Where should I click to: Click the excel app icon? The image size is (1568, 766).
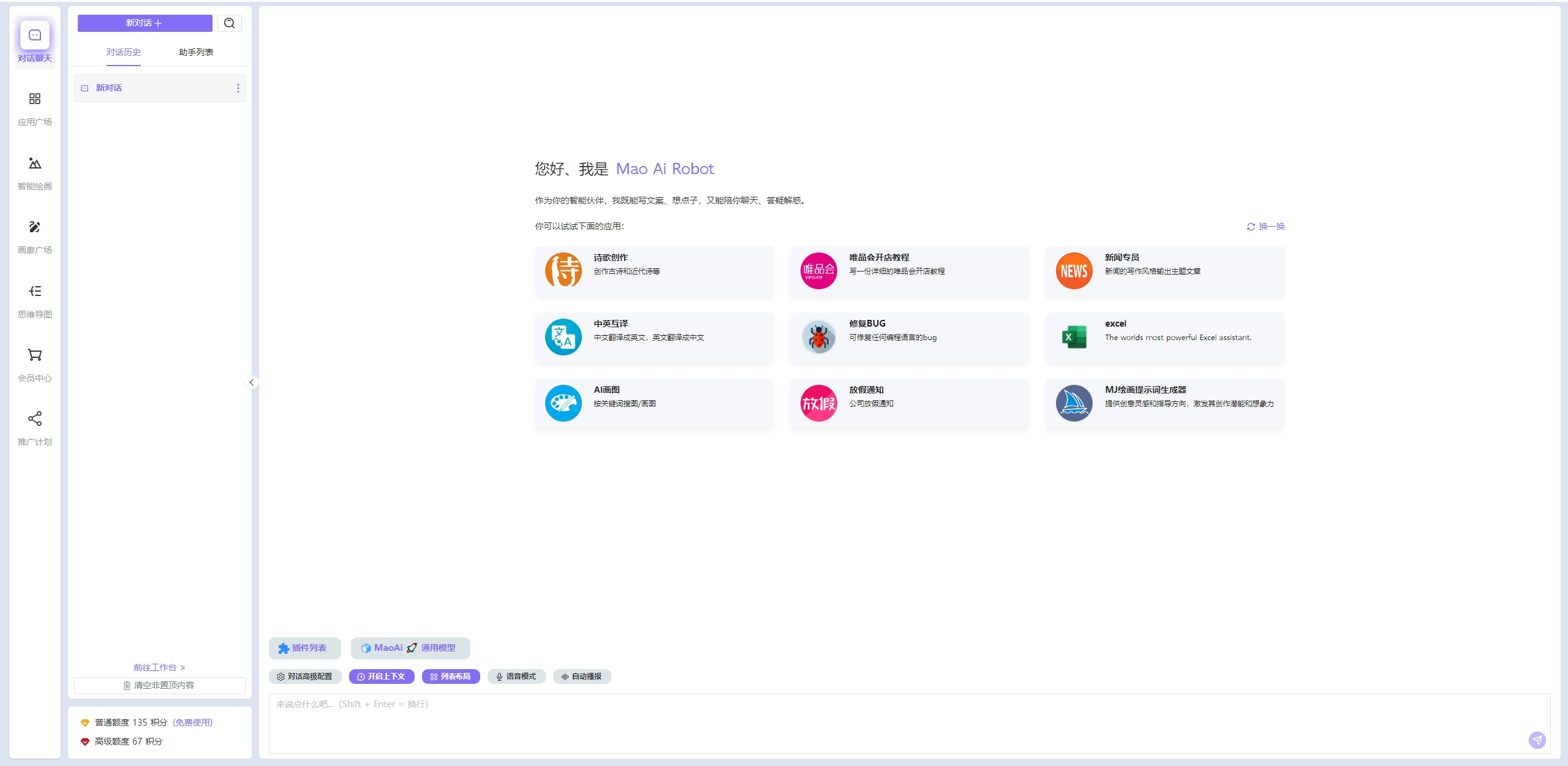(1074, 336)
